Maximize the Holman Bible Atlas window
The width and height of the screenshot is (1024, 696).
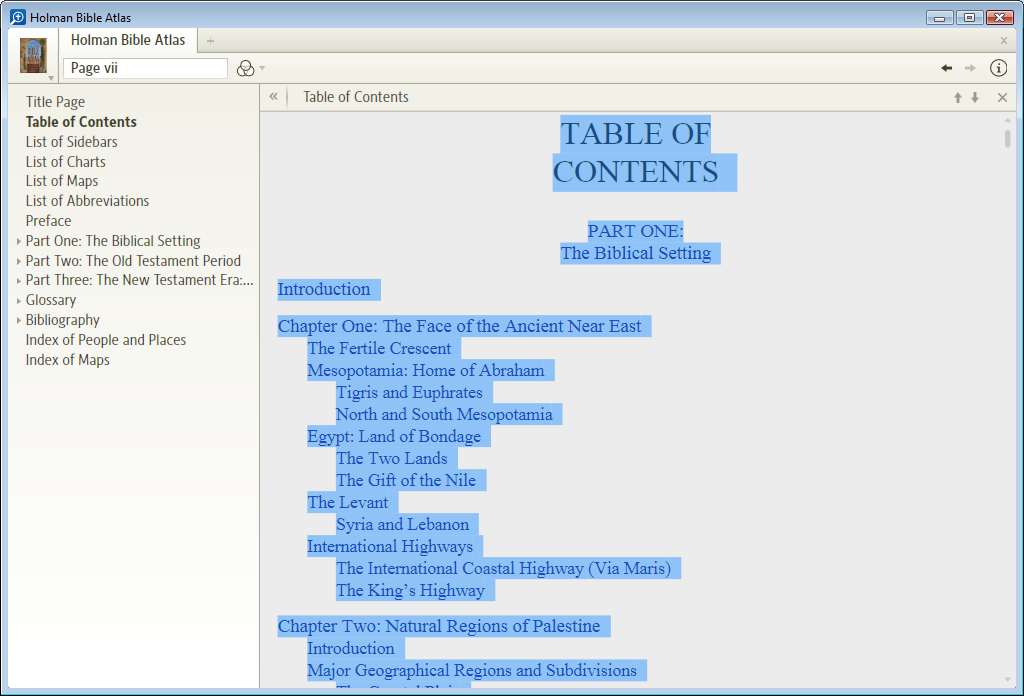click(x=969, y=18)
